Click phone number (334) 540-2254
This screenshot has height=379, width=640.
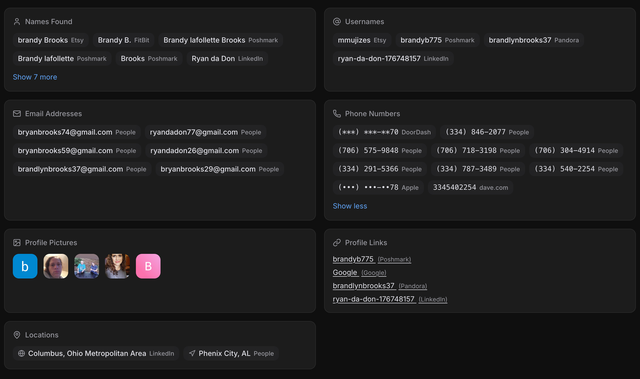tap(576, 169)
